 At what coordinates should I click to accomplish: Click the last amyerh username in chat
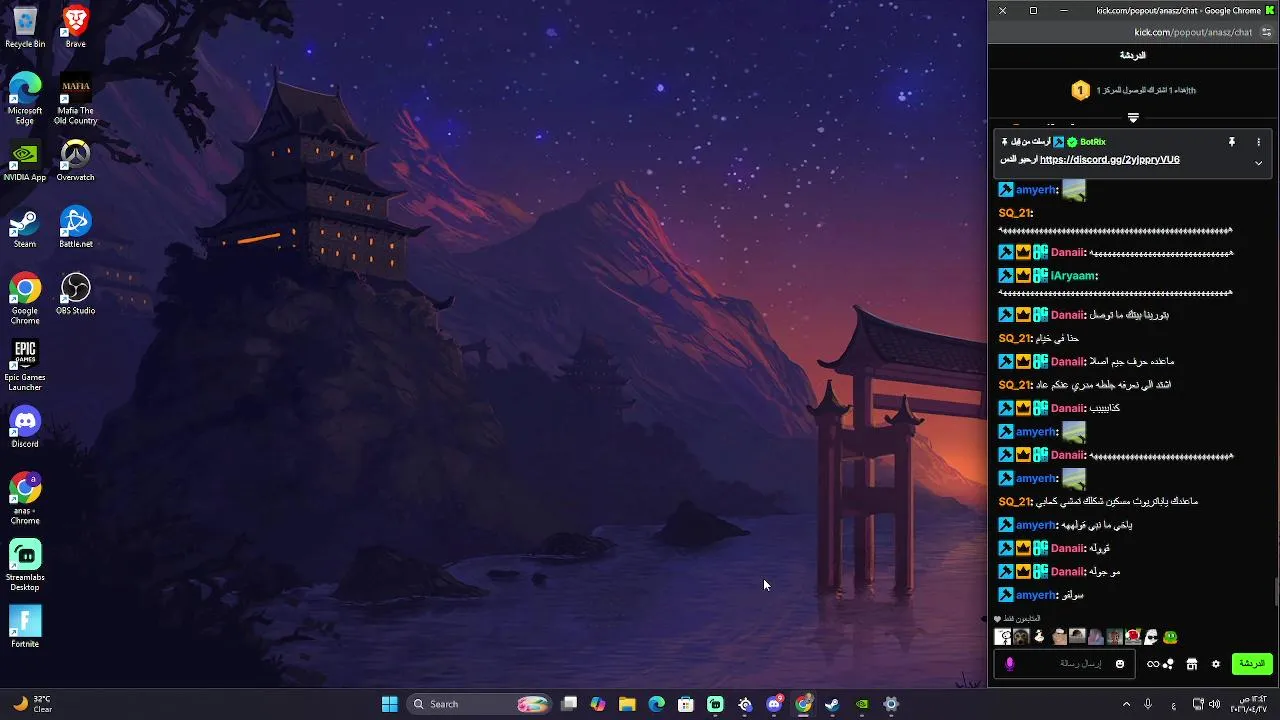pyautogui.click(x=1036, y=595)
